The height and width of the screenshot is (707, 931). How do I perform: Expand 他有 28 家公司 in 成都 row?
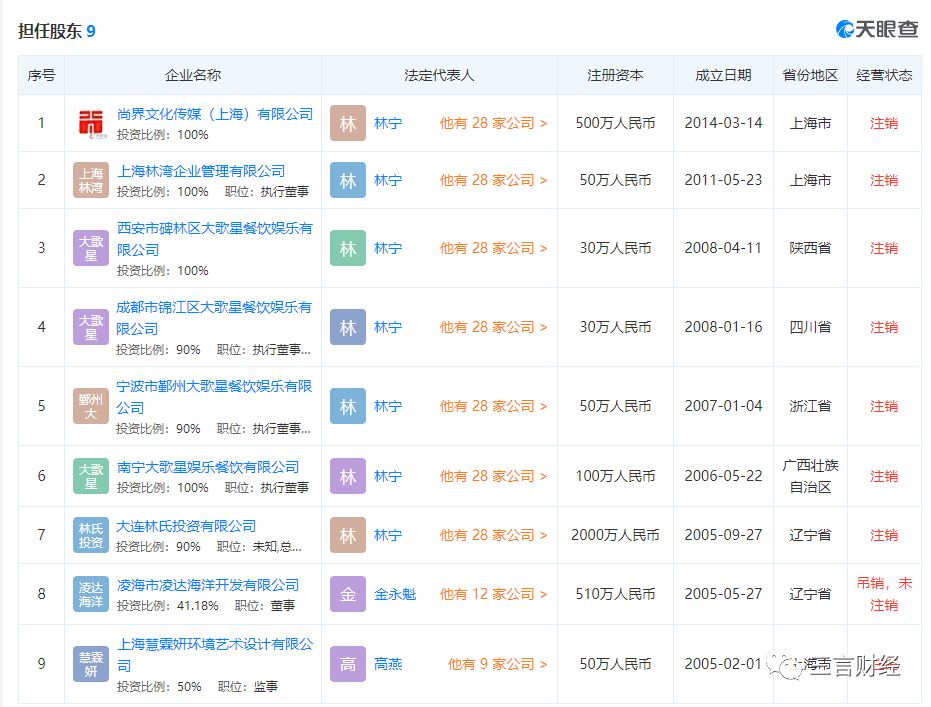click(493, 327)
